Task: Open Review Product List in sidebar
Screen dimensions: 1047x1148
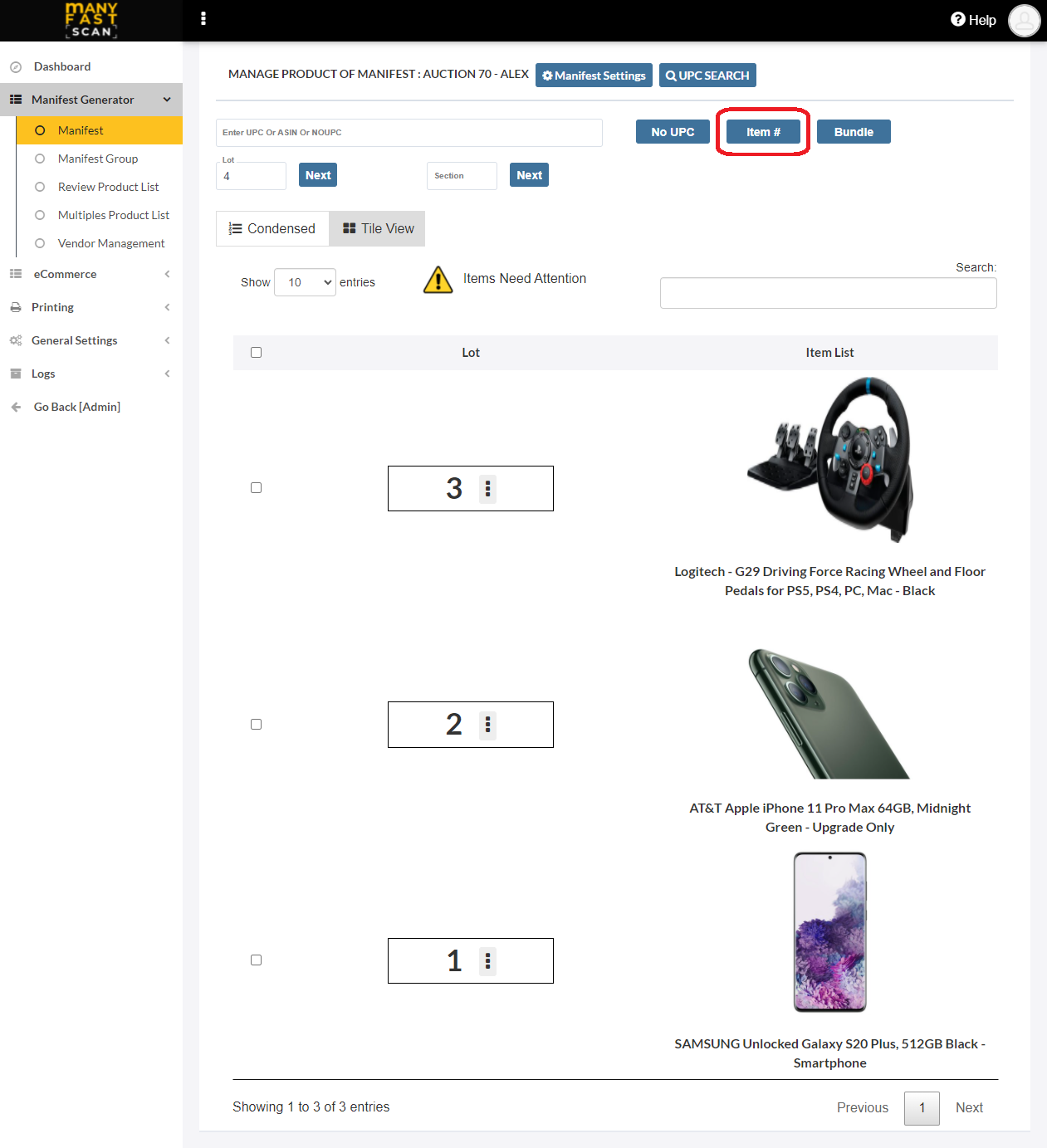Action: pos(108,187)
